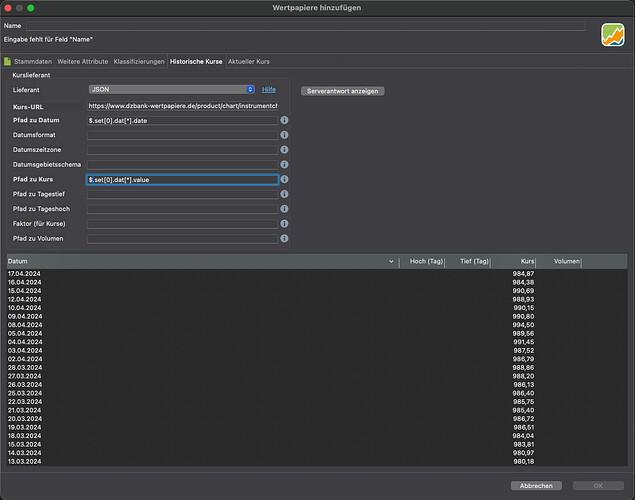Select the row dated 17.04.2024
Image resolution: width=635 pixels, height=500 pixels.
pyautogui.click(x=317, y=274)
